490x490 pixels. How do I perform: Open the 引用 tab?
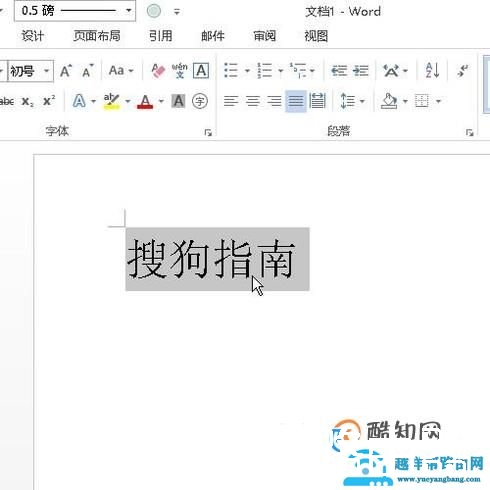tap(160, 36)
